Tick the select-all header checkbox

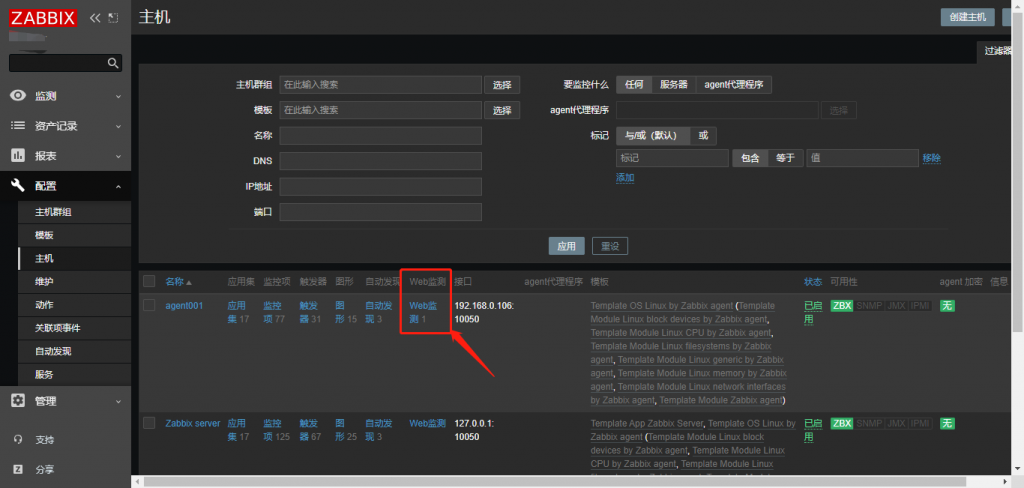[150, 281]
